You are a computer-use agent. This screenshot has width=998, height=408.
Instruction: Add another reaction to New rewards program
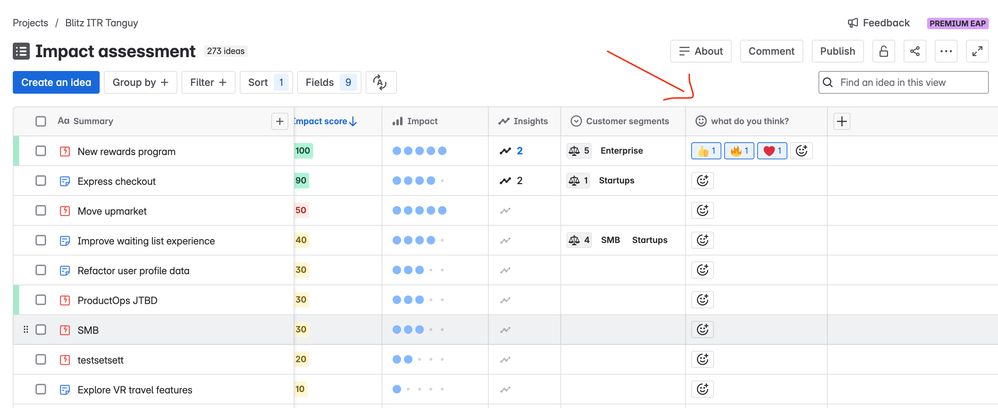801,151
